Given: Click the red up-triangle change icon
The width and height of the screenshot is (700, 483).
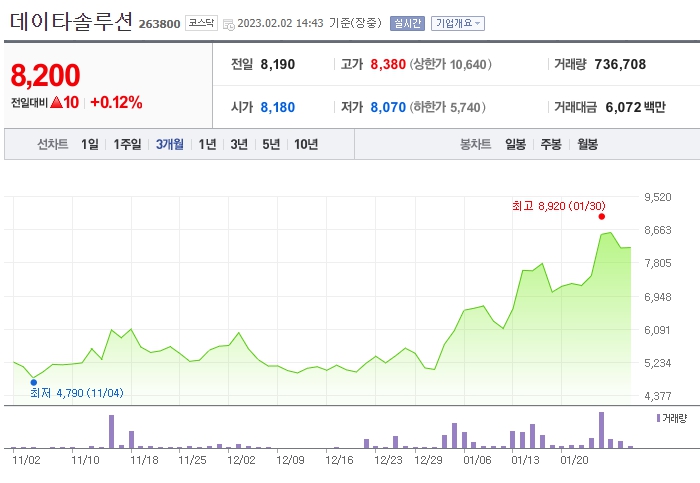Looking at the screenshot, I should pos(56,102).
